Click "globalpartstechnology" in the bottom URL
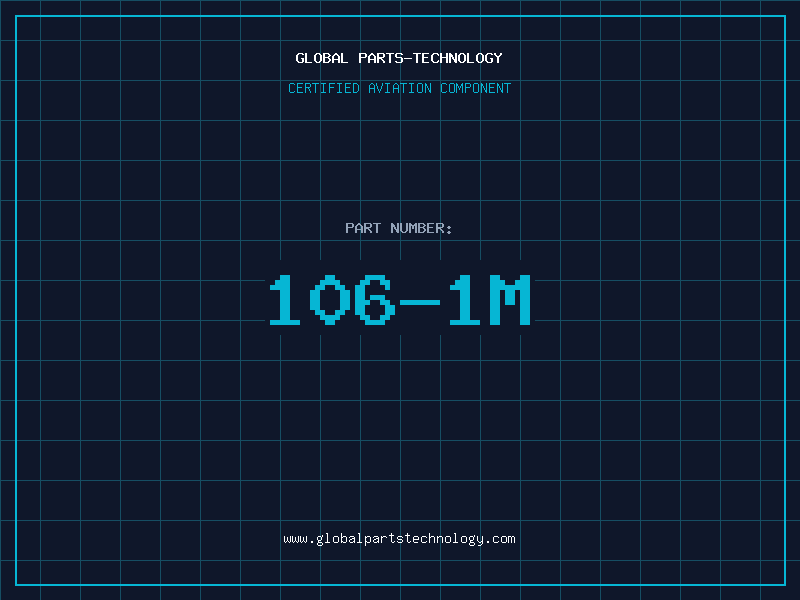800x600 pixels. (399, 539)
